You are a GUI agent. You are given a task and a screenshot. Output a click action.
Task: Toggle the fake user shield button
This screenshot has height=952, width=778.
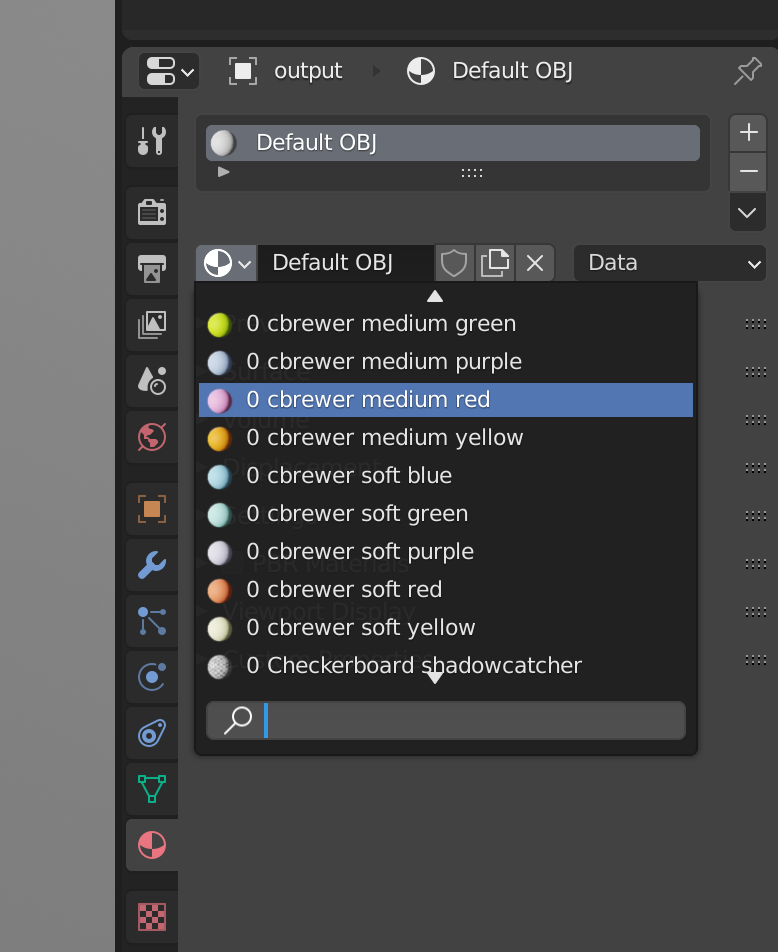tap(454, 264)
